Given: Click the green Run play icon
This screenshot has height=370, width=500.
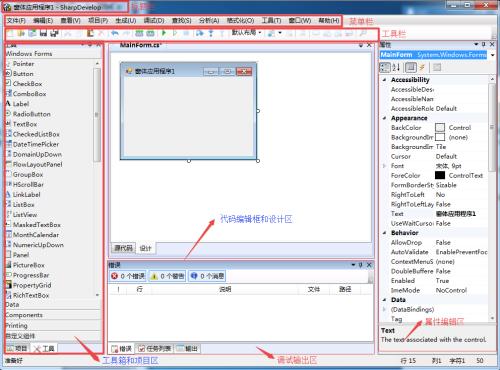Looking at the screenshot, I should click(164, 33).
